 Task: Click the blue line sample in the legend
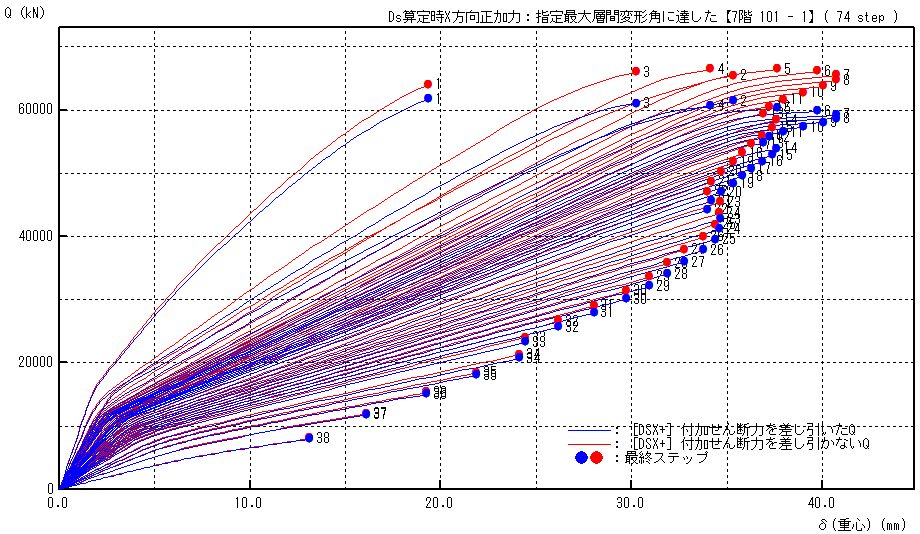(590, 430)
